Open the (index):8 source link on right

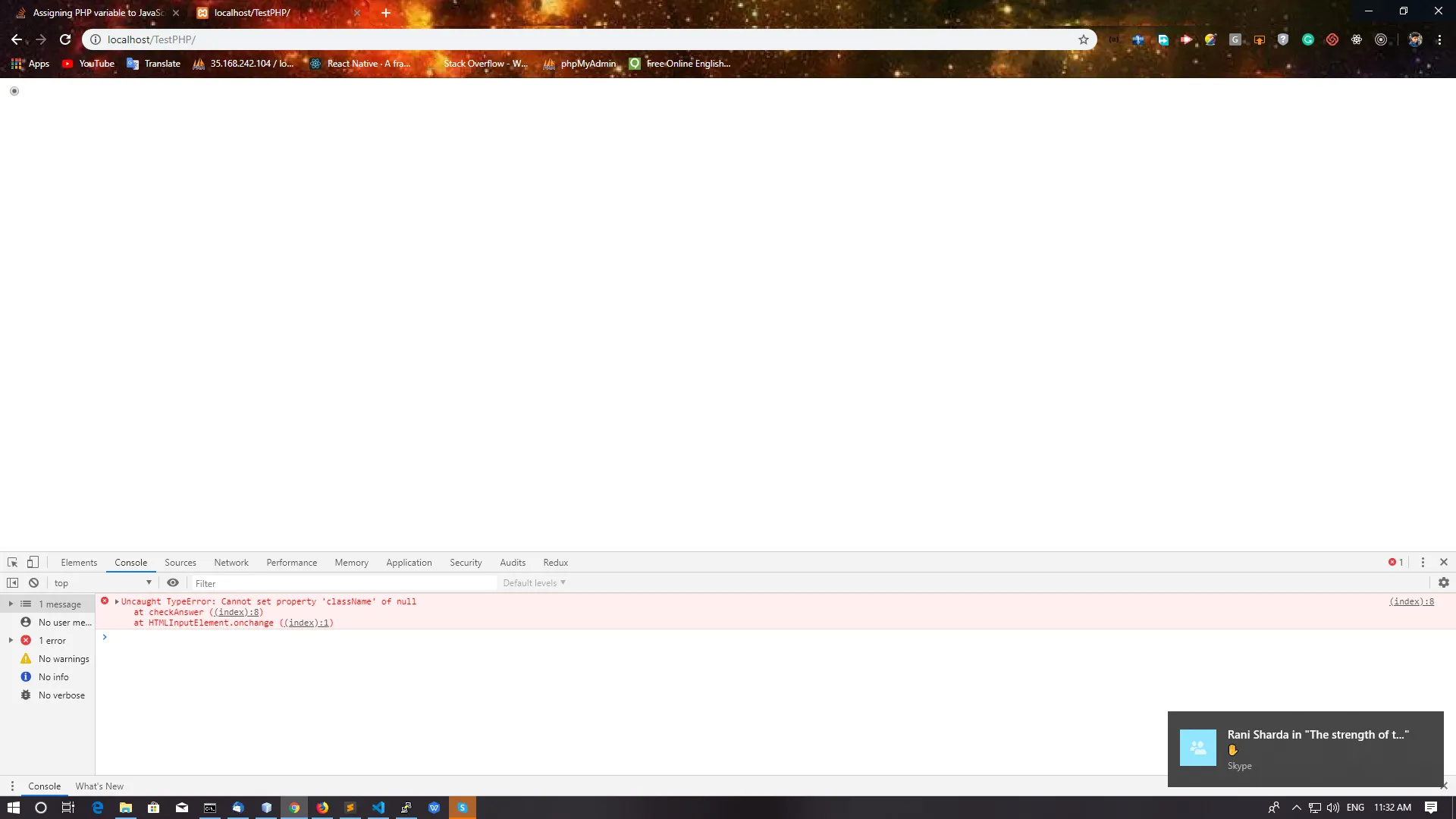click(x=1410, y=601)
